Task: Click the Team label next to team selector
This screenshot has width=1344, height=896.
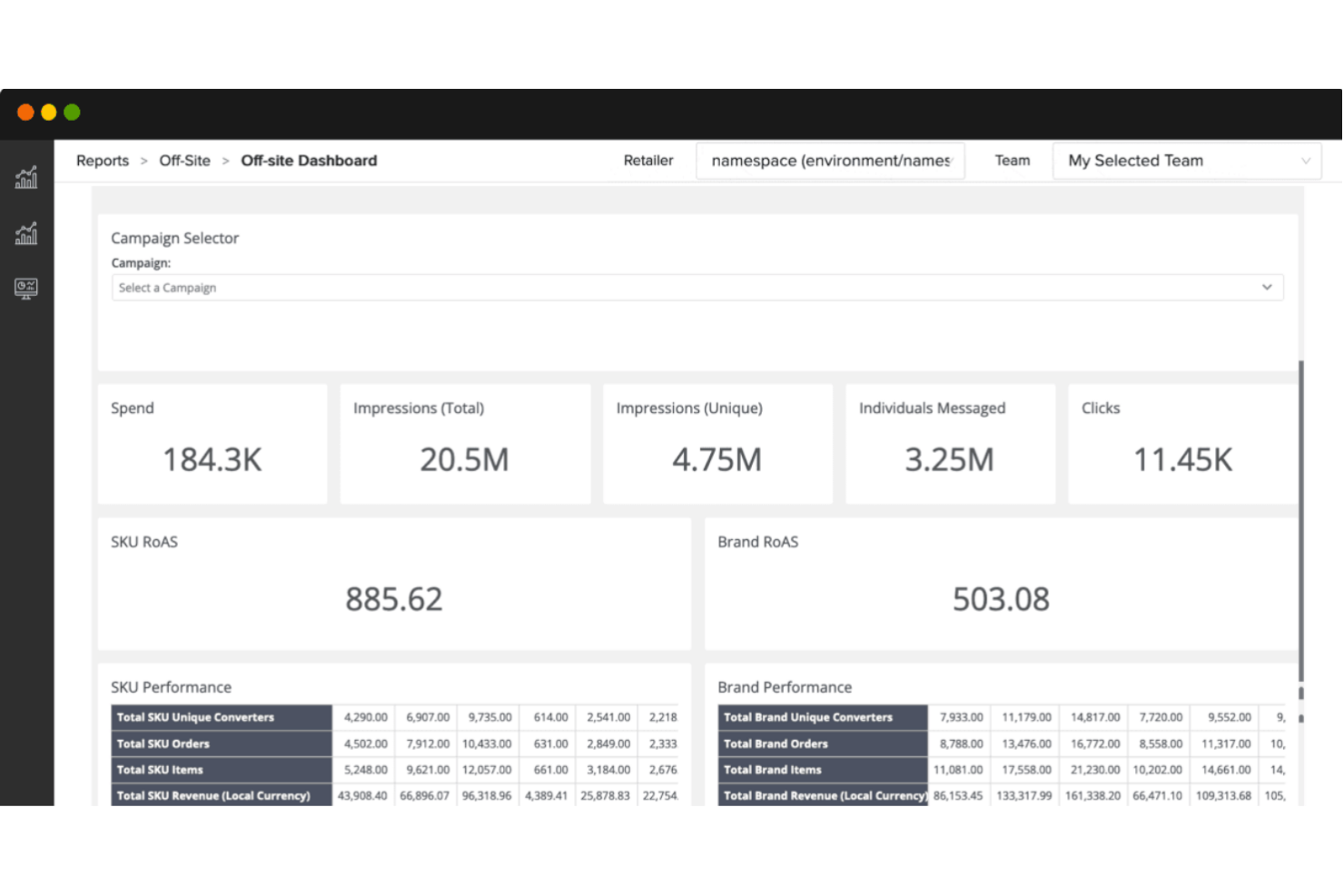Action: [1013, 161]
